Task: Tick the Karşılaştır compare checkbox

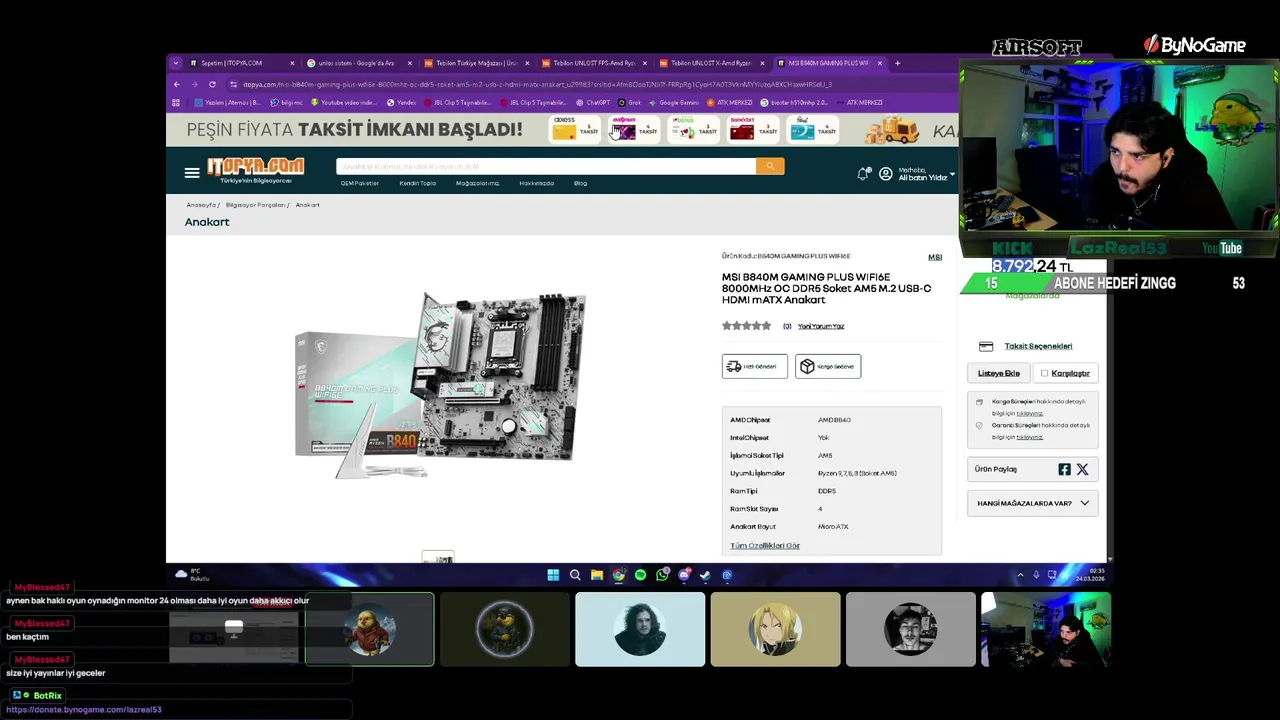Action: (1044, 373)
